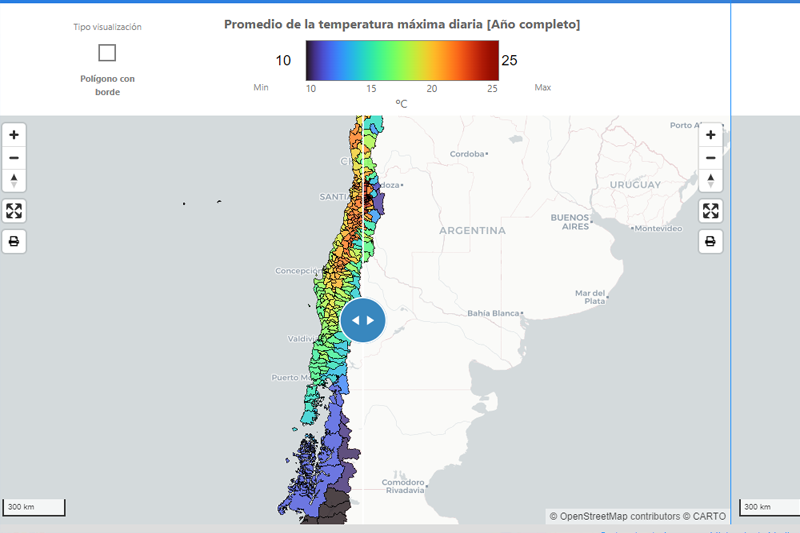
Task: Click the right map print button
Action: tap(710, 241)
